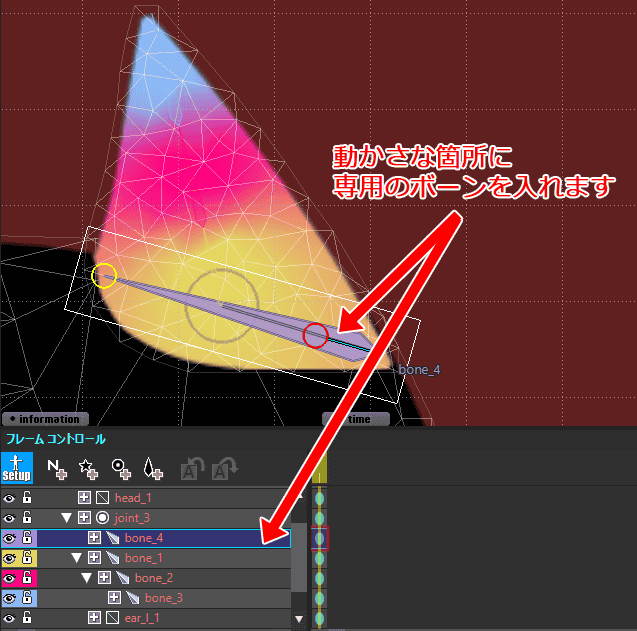Expand bone_1 attributes plus box
The width and height of the screenshot is (637, 631).
point(94,558)
